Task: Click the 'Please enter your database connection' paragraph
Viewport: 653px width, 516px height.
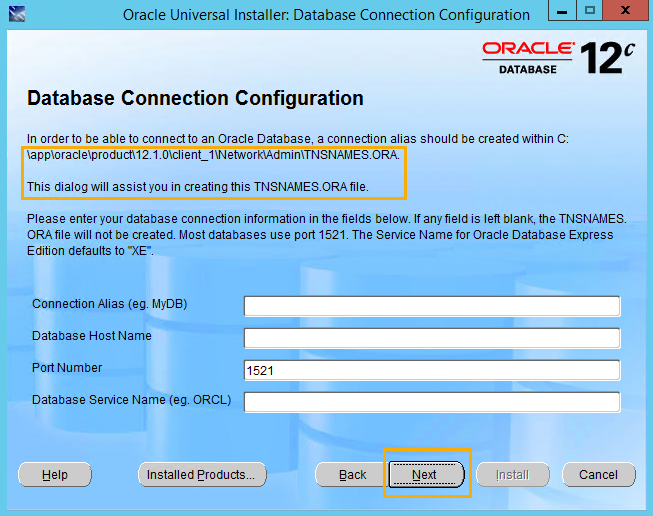Action: pyautogui.click(x=326, y=235)
